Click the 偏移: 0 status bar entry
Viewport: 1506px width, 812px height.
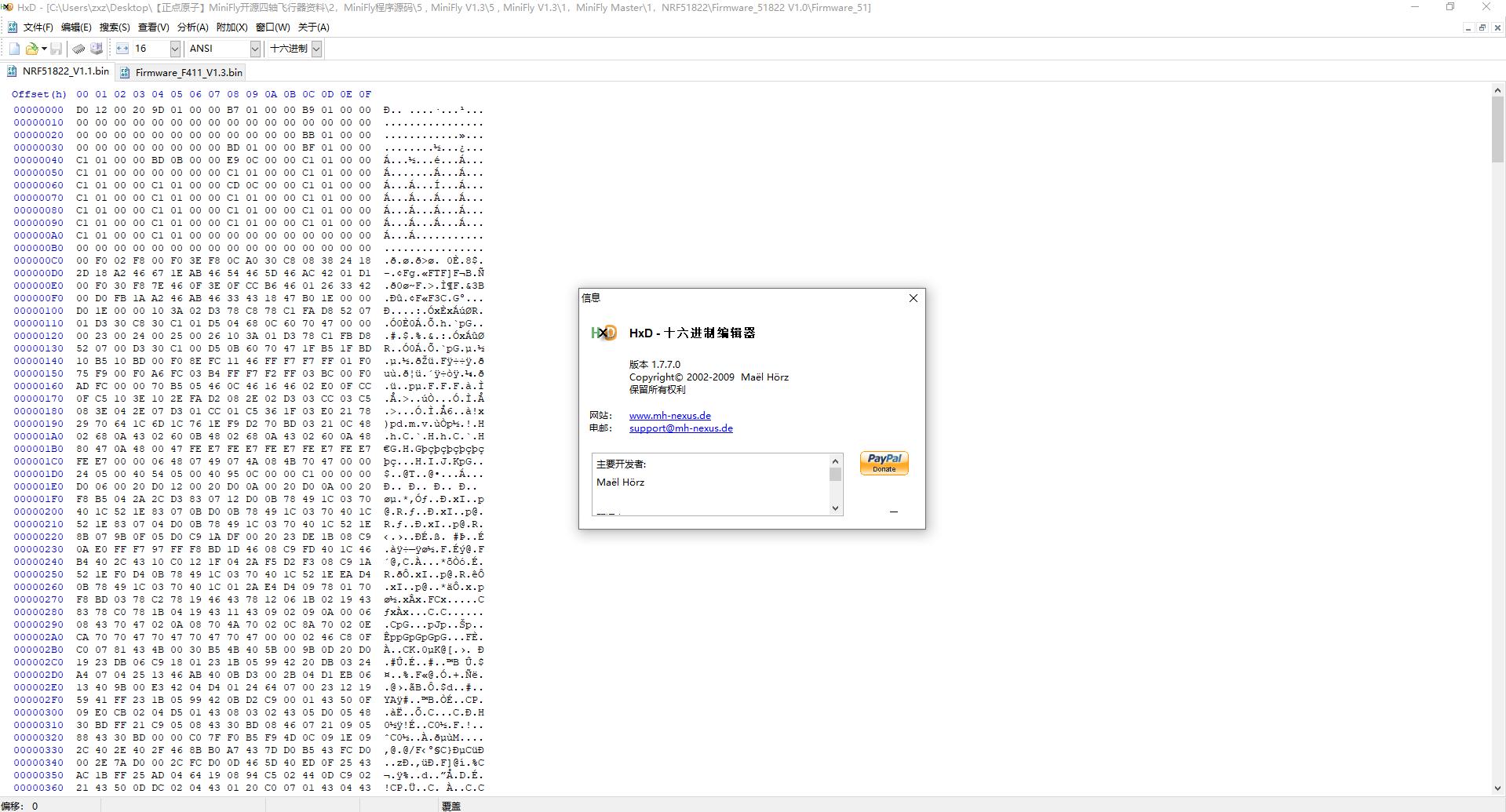click(x=20, y=806)
